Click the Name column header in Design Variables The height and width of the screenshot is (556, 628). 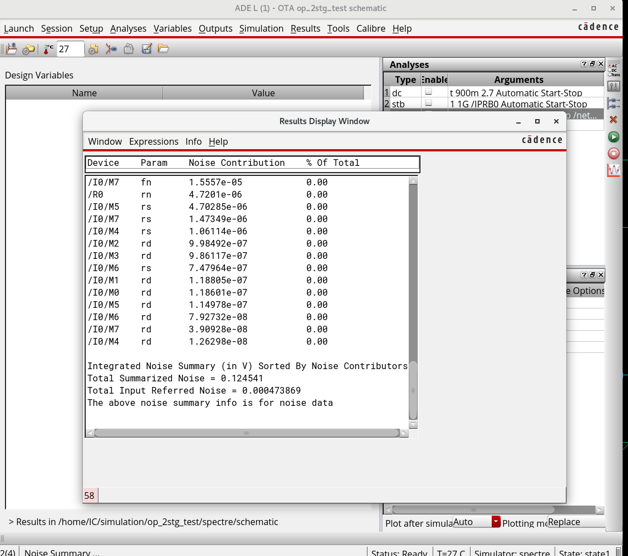84,93
